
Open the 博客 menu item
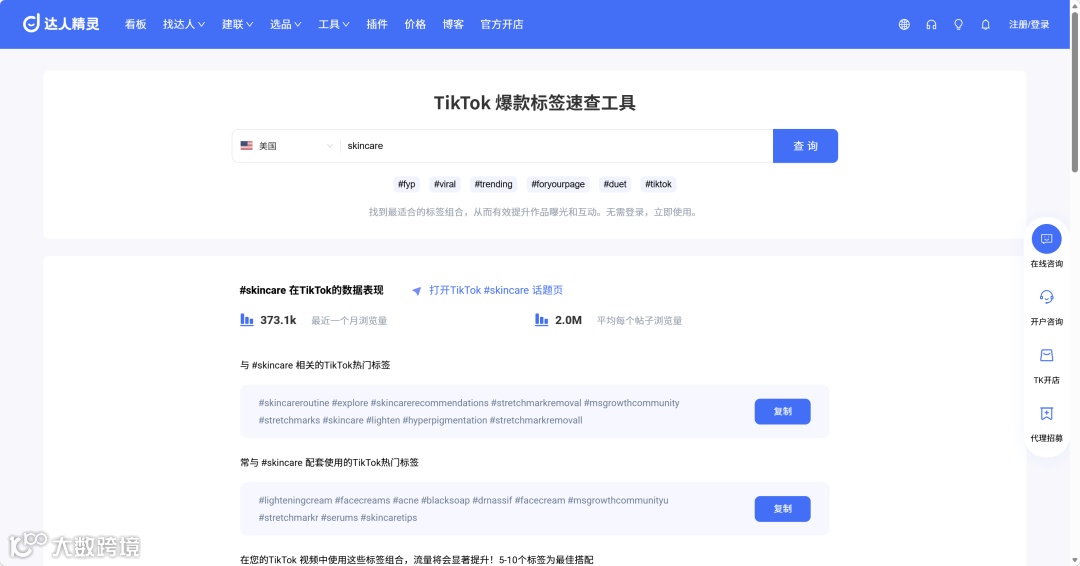point(453,24)
